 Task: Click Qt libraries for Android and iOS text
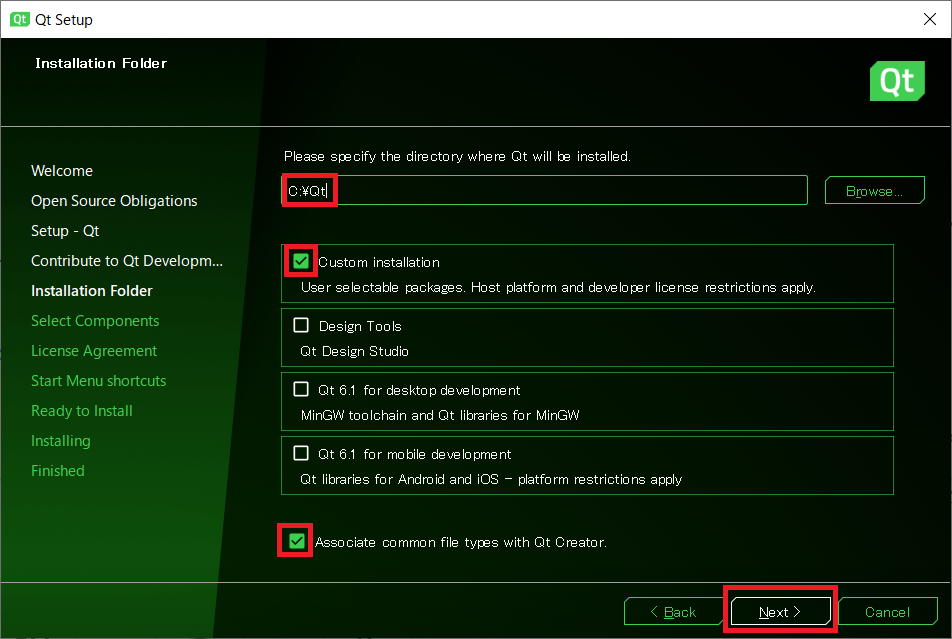tap(491, 479)
